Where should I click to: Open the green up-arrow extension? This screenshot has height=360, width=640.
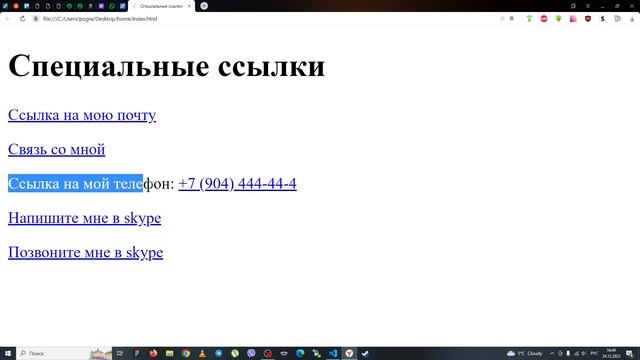click(x=529, y=19)
